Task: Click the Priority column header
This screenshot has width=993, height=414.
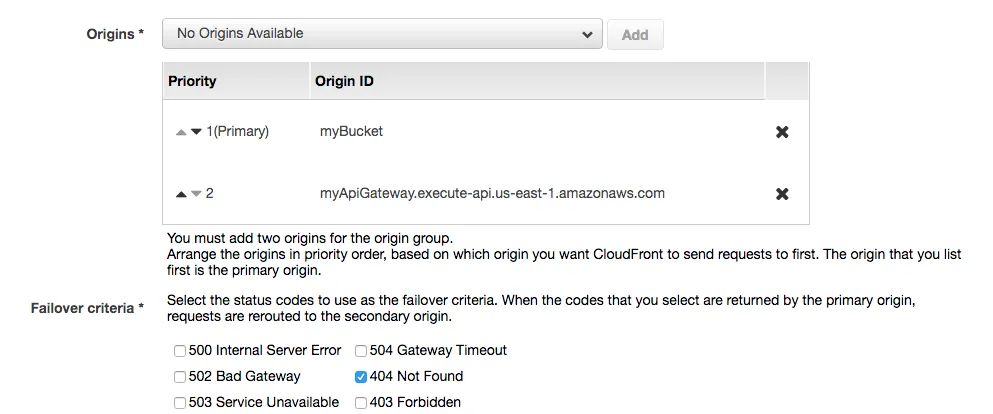Action: (x=192, y=81)
